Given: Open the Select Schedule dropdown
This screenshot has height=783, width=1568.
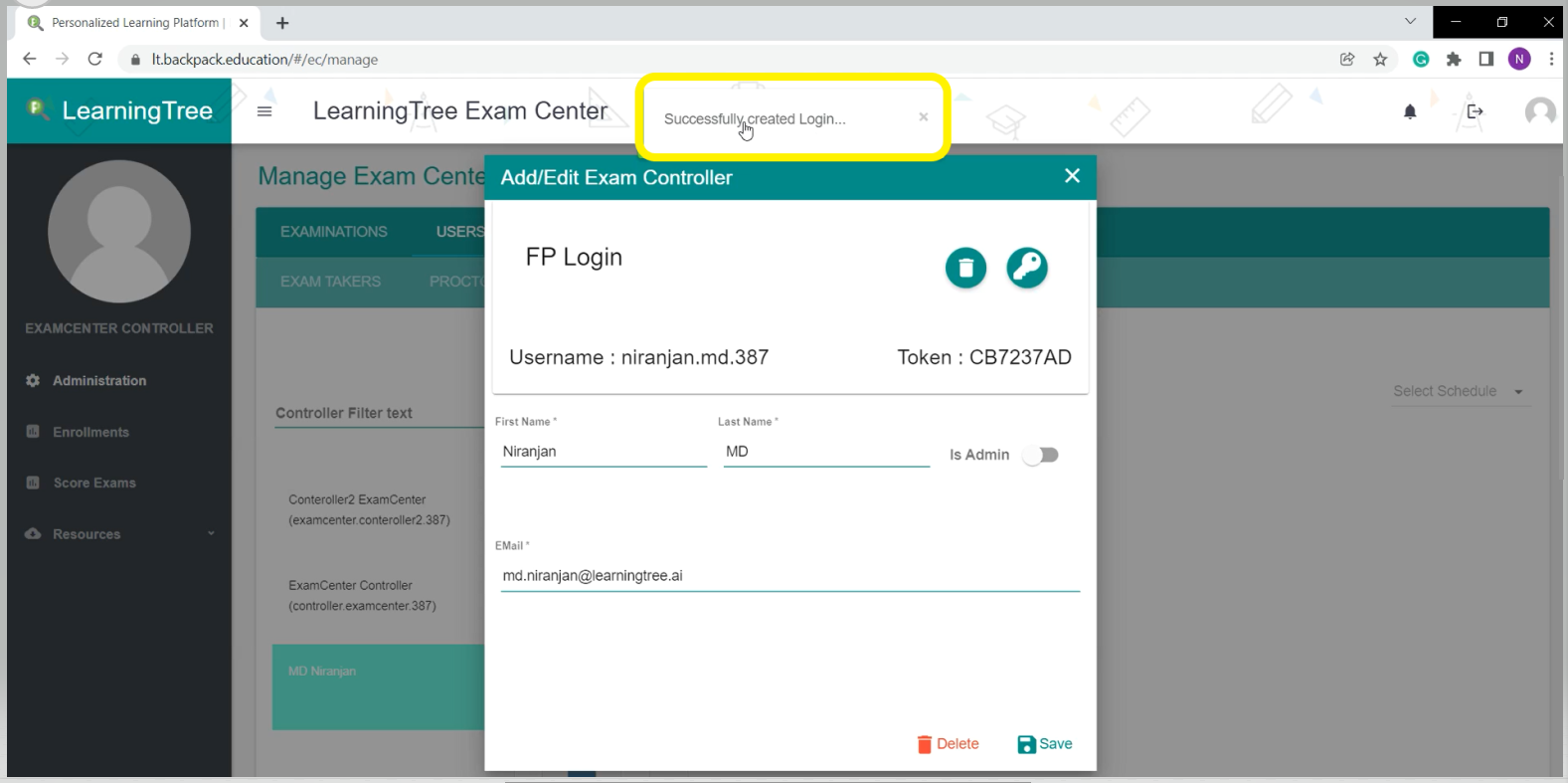Looking at the screenshot, I should (1457, 391).
